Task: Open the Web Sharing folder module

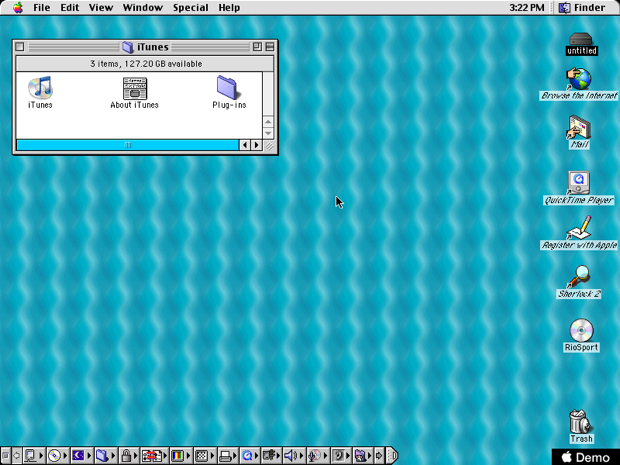Action: pyautogui.click(x=363, y=456)
